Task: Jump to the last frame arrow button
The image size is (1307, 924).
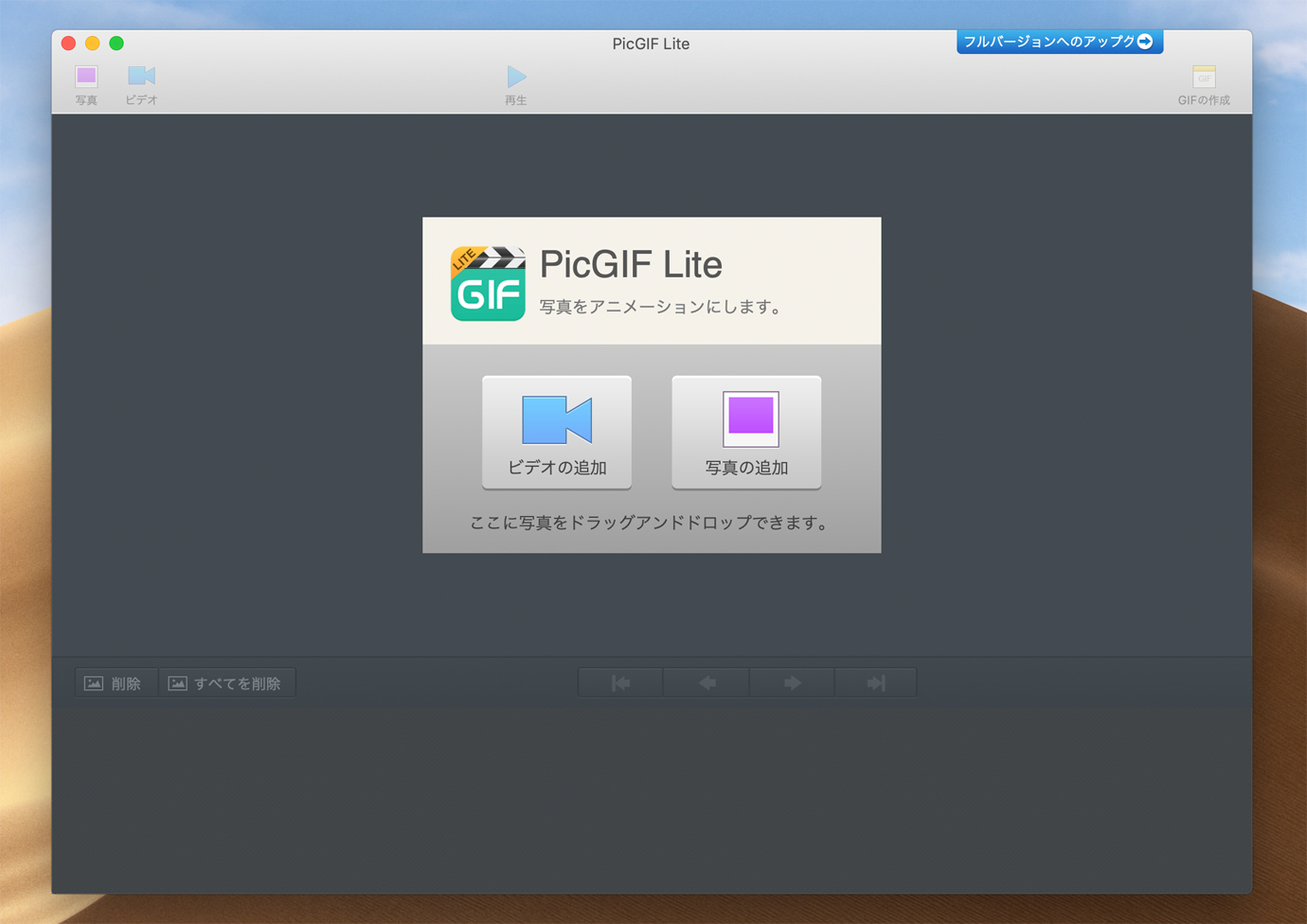Action: click(x=876, y=683)
